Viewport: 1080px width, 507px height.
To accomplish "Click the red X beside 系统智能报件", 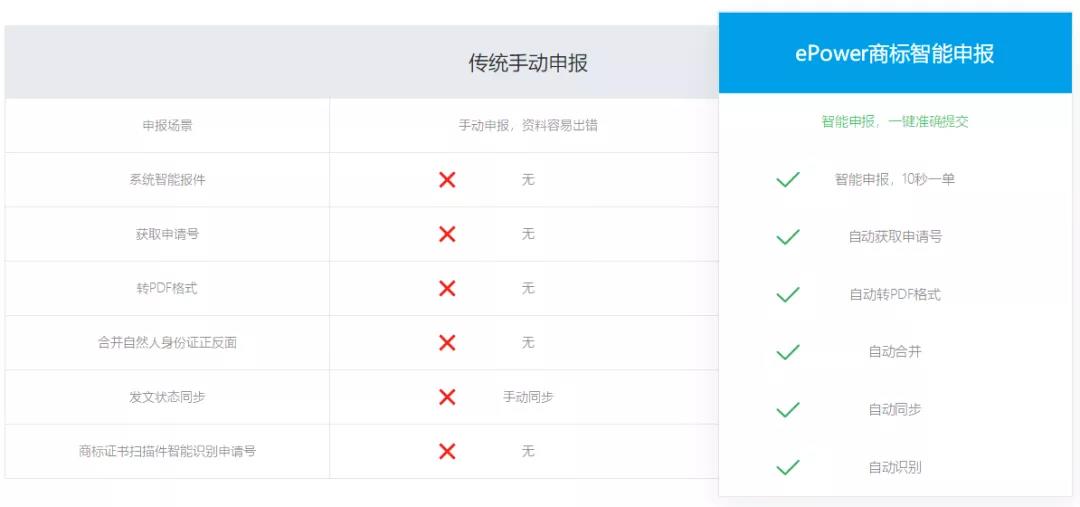I will [447, 180].
